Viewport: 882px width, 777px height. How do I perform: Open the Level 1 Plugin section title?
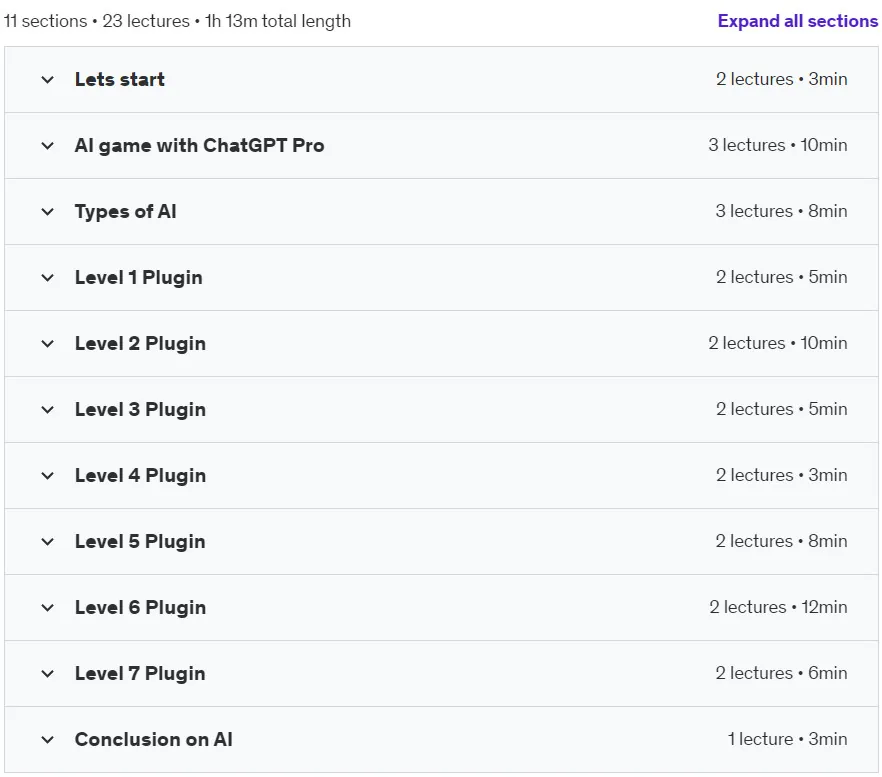[x=138, y=277]
